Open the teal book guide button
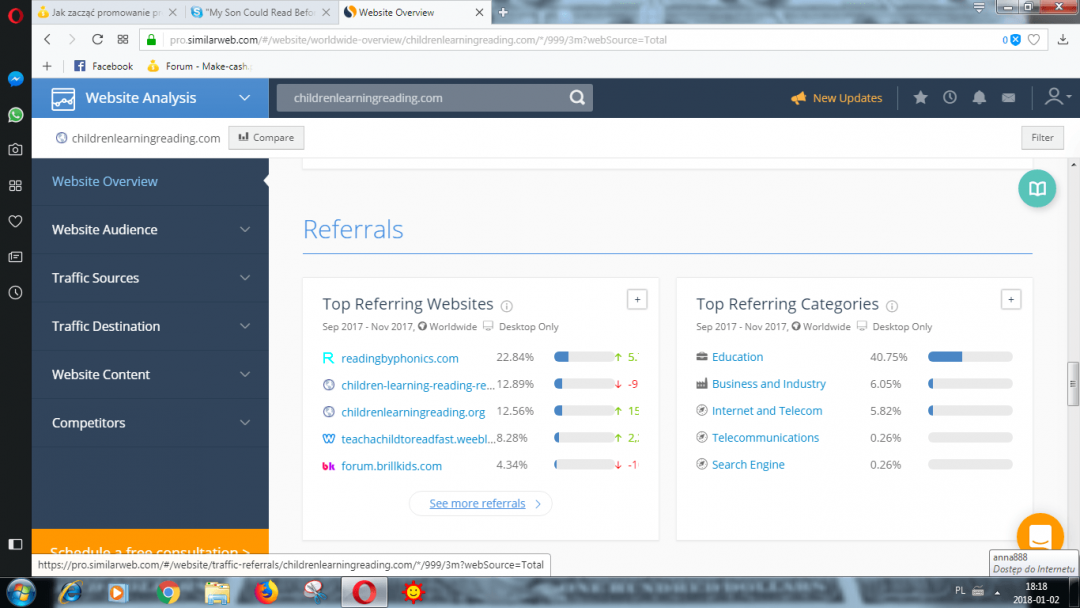 (1037, 189)
